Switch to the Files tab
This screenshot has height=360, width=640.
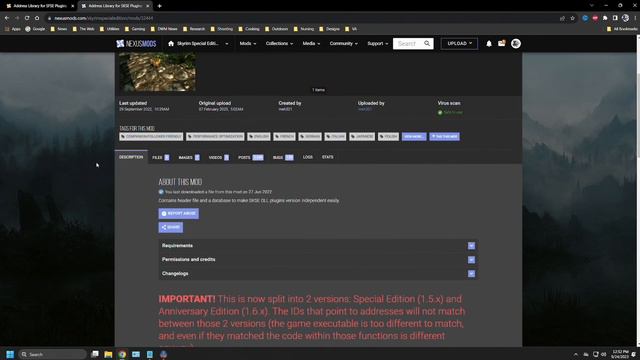[x=160, y=157]
